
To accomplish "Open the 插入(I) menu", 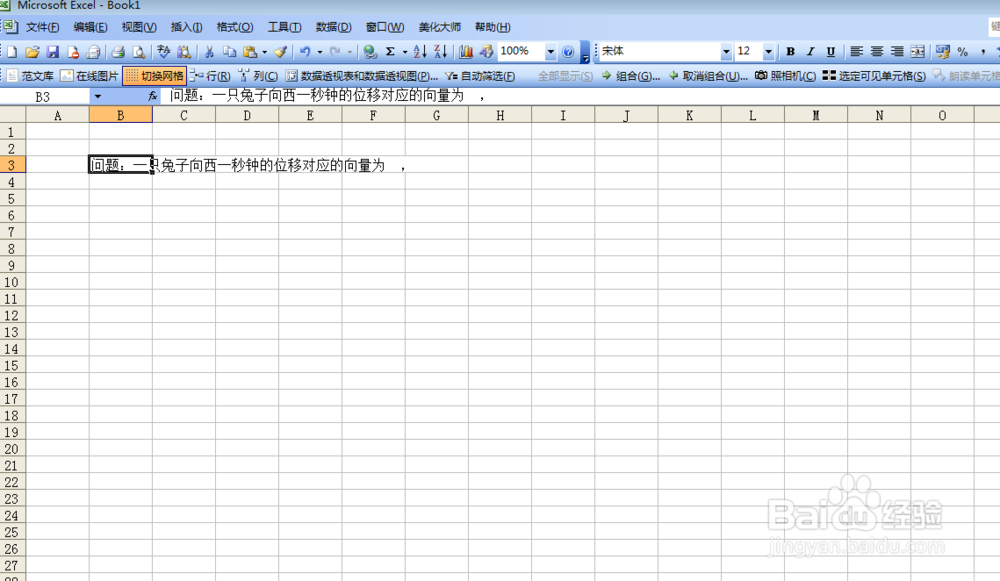I will [x=186, y=27].
